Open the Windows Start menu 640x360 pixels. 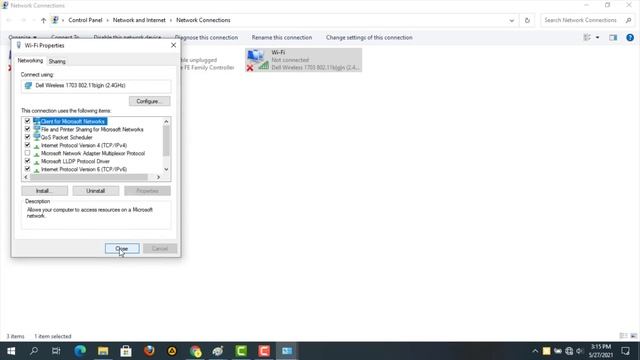tap(11, 351)
